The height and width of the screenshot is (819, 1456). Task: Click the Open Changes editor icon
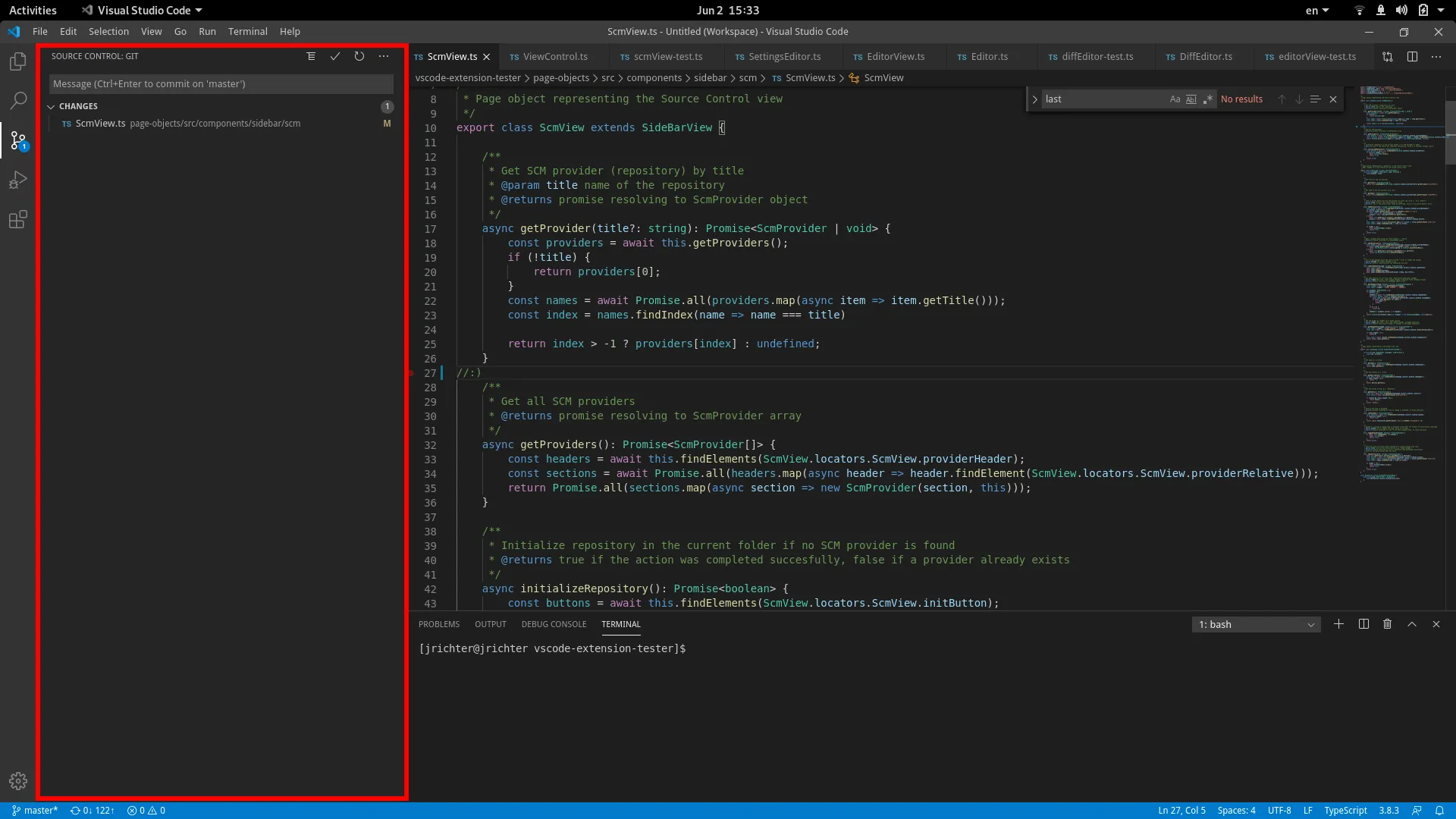click(1388, 57)
